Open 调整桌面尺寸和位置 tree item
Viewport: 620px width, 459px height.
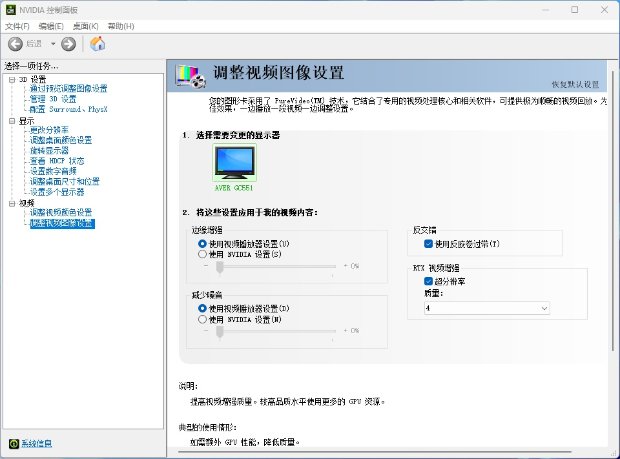pos(65,181)
